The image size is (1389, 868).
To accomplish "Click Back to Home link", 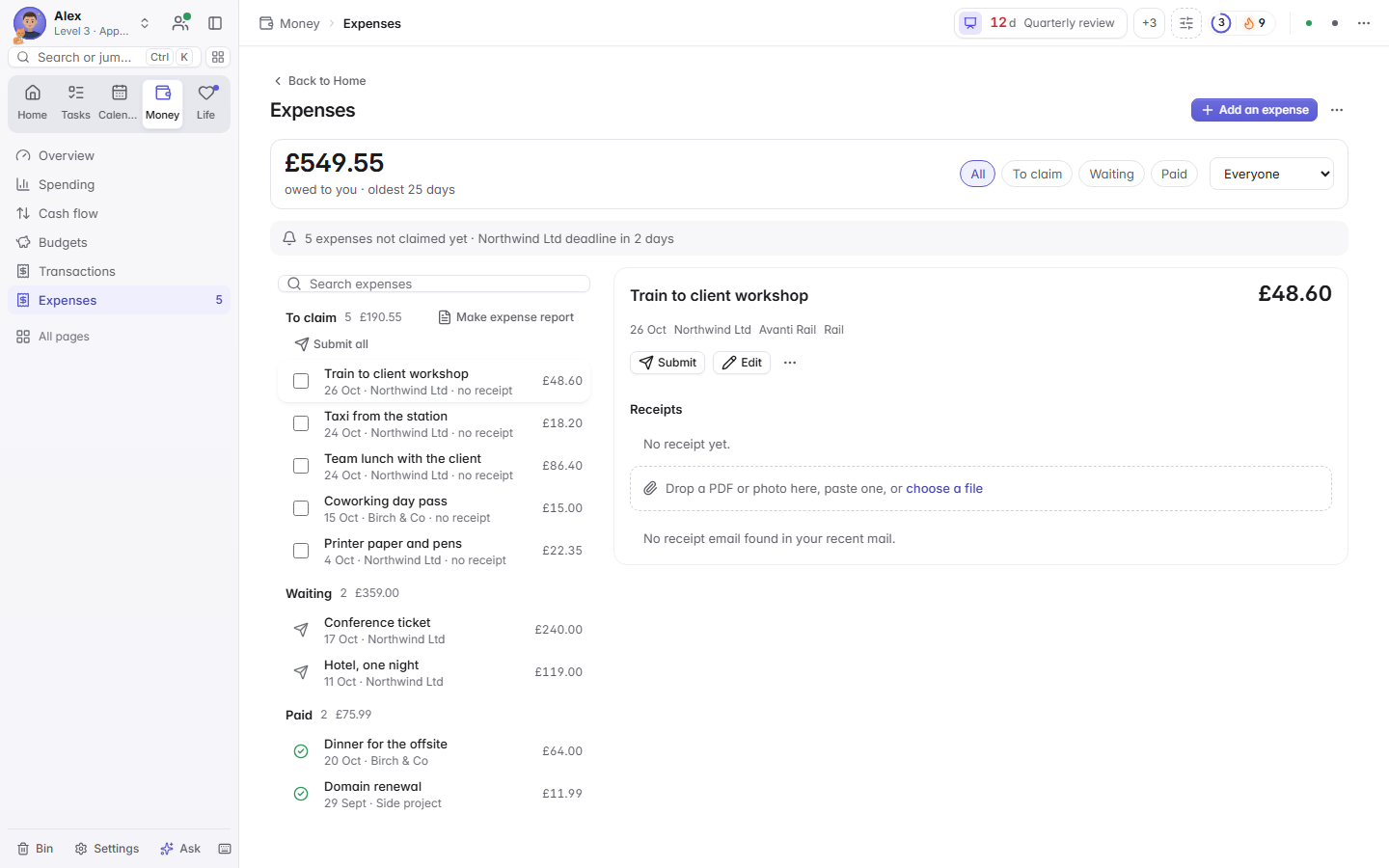I will point(319,81).
